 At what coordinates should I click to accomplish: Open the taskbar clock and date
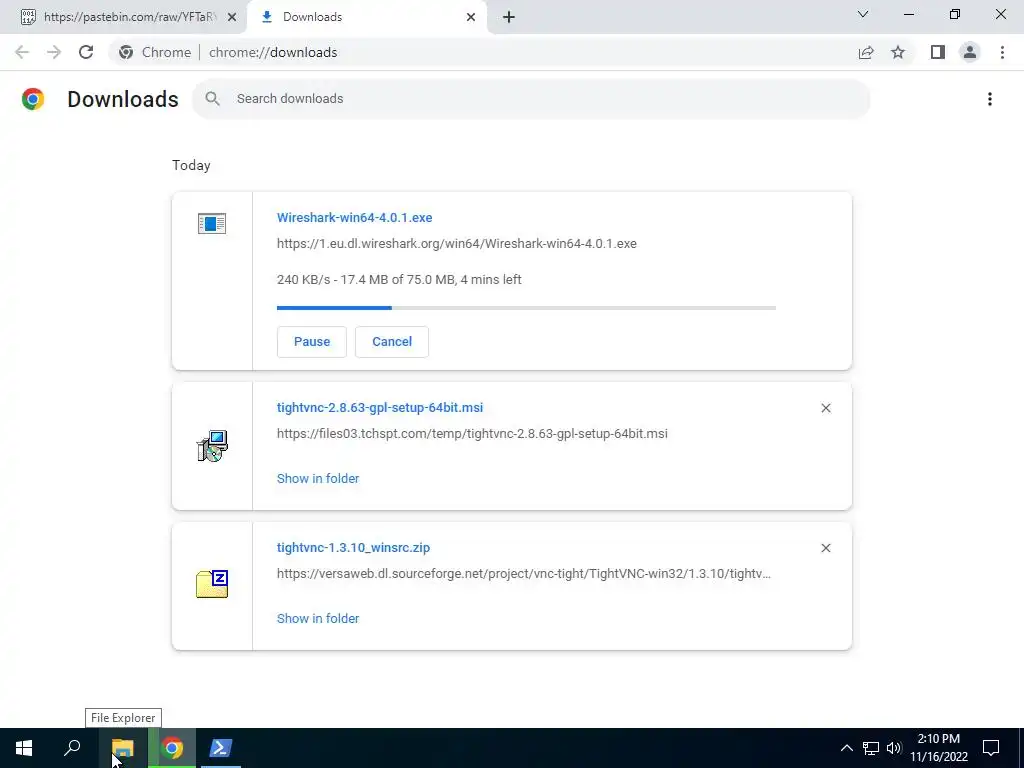tap(939, 748)
